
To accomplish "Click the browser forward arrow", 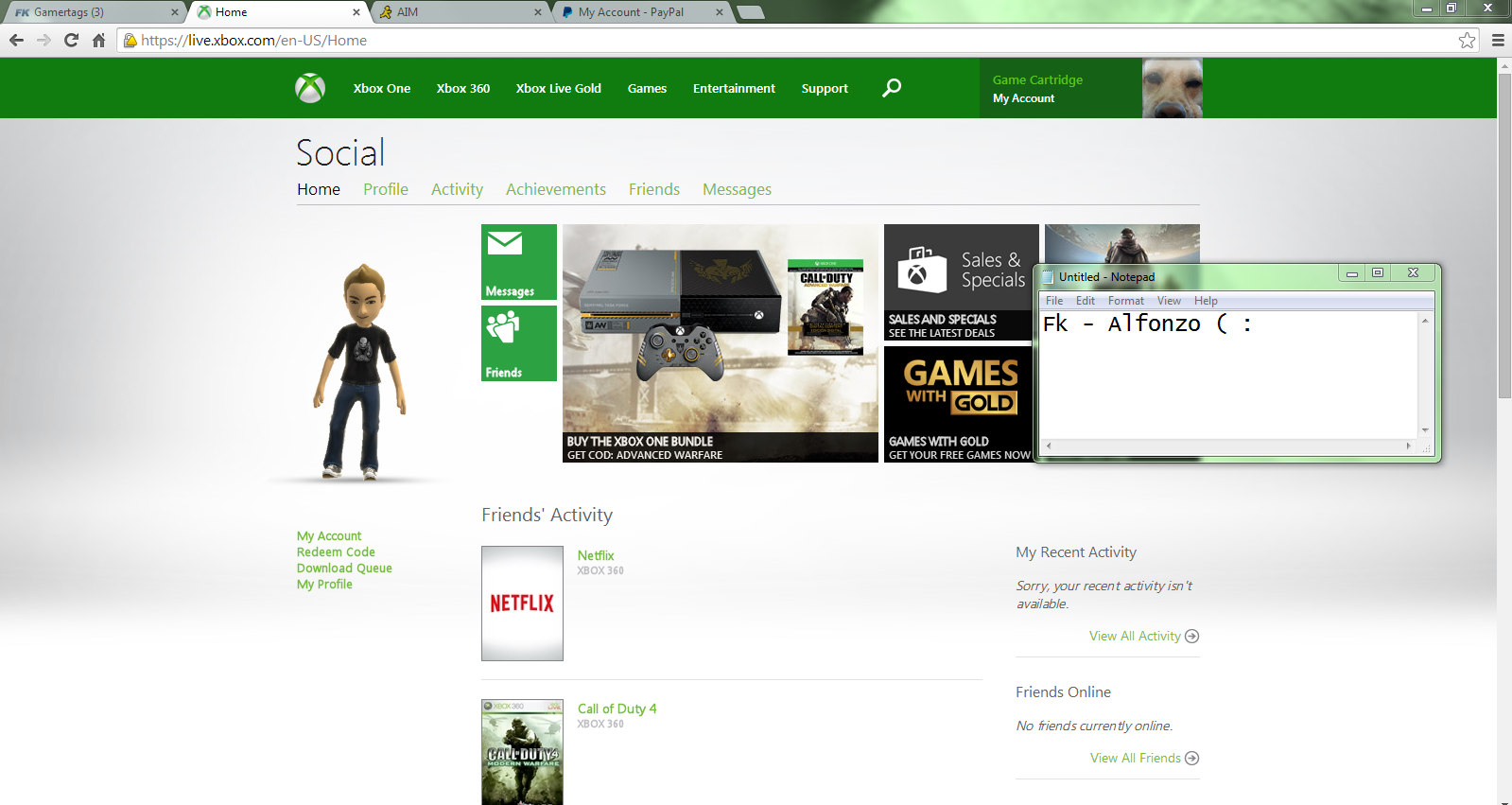I will point(43,40).
